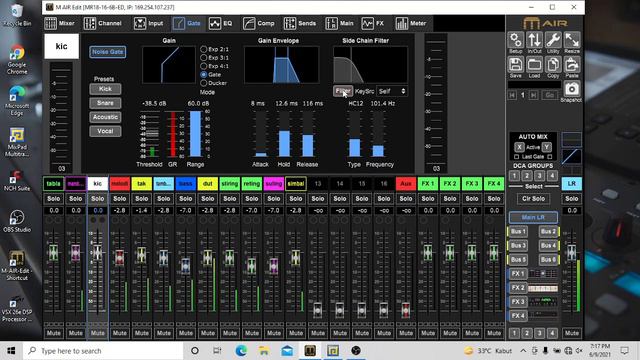Image resolution: width=640 pixels, height=360 pixels.
Task: Switch to the Comp tab
Action: pos(259,23)
